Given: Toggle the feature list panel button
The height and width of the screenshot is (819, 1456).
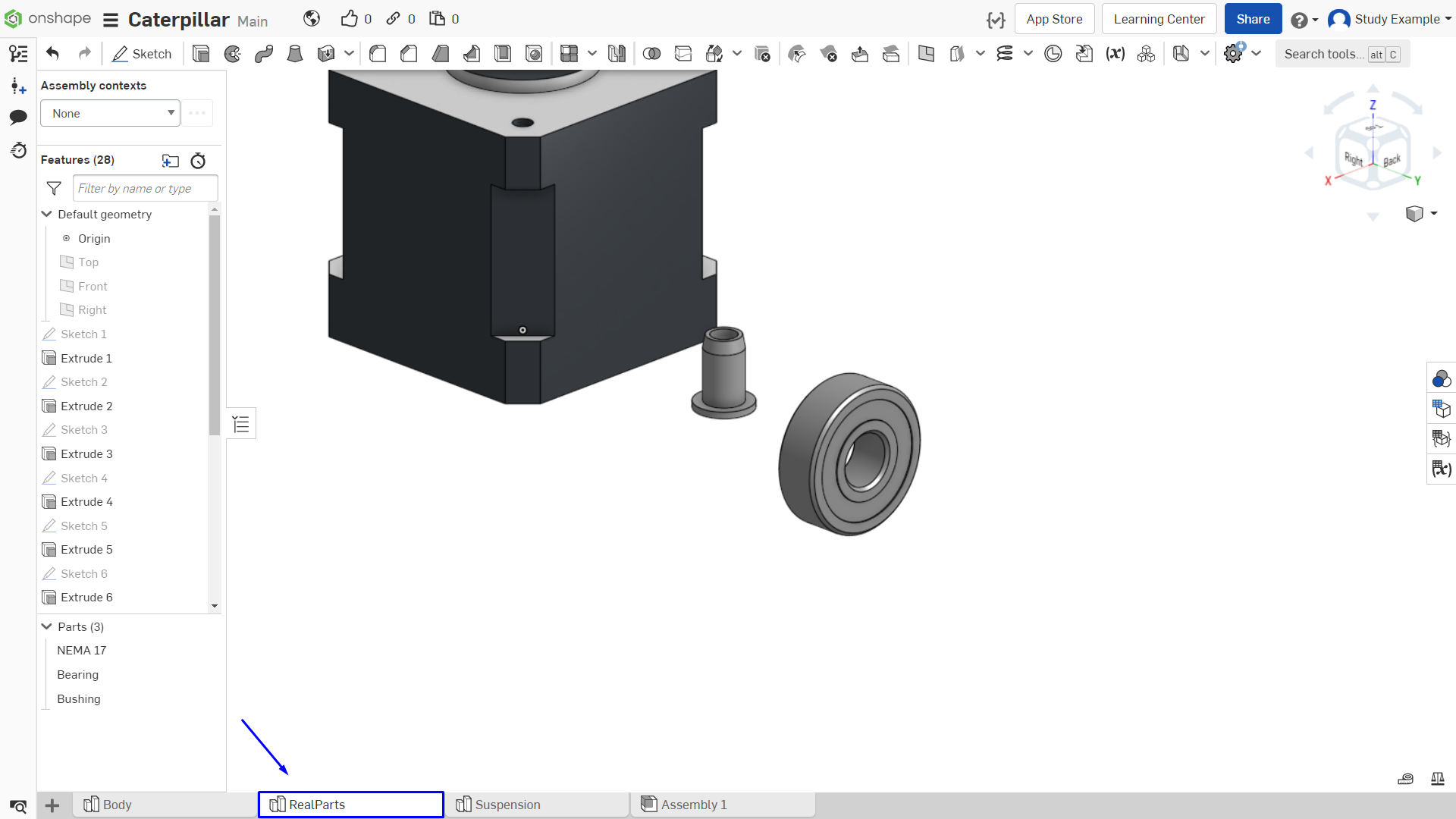Looking at the screenshot, I should point(241,424).
